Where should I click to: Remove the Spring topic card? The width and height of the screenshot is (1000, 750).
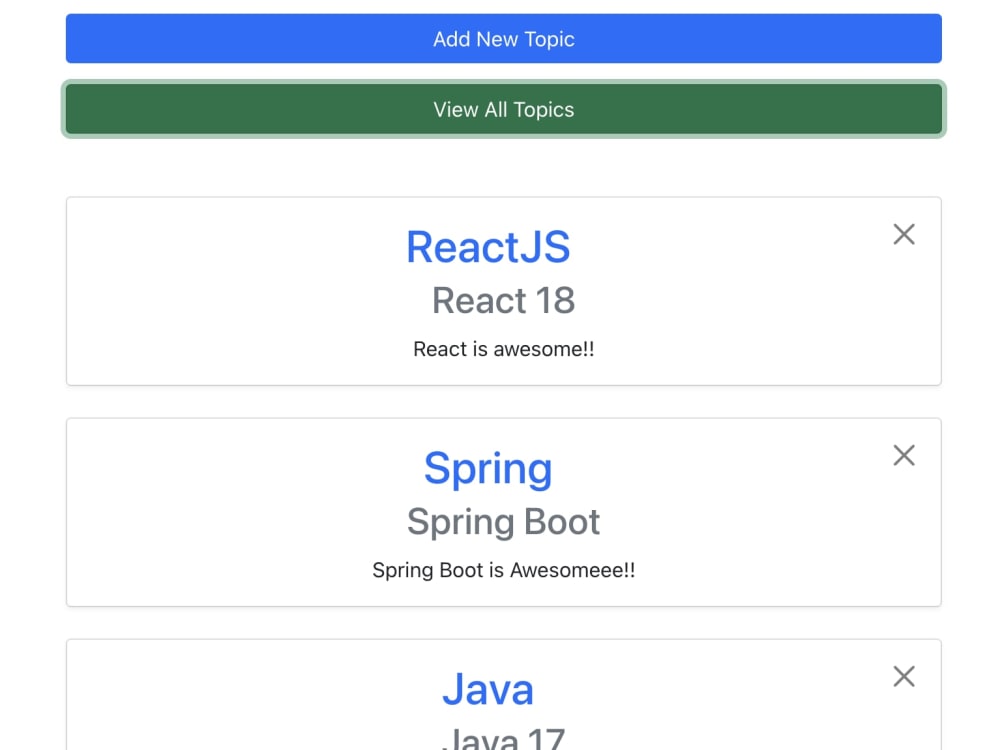904,455
